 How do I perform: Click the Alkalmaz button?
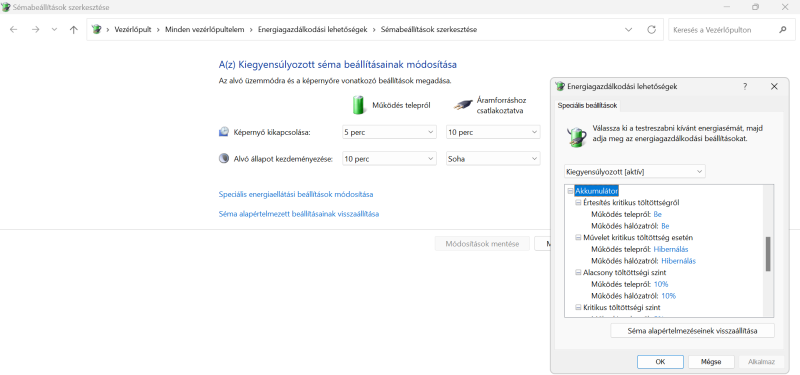[762, 362]
